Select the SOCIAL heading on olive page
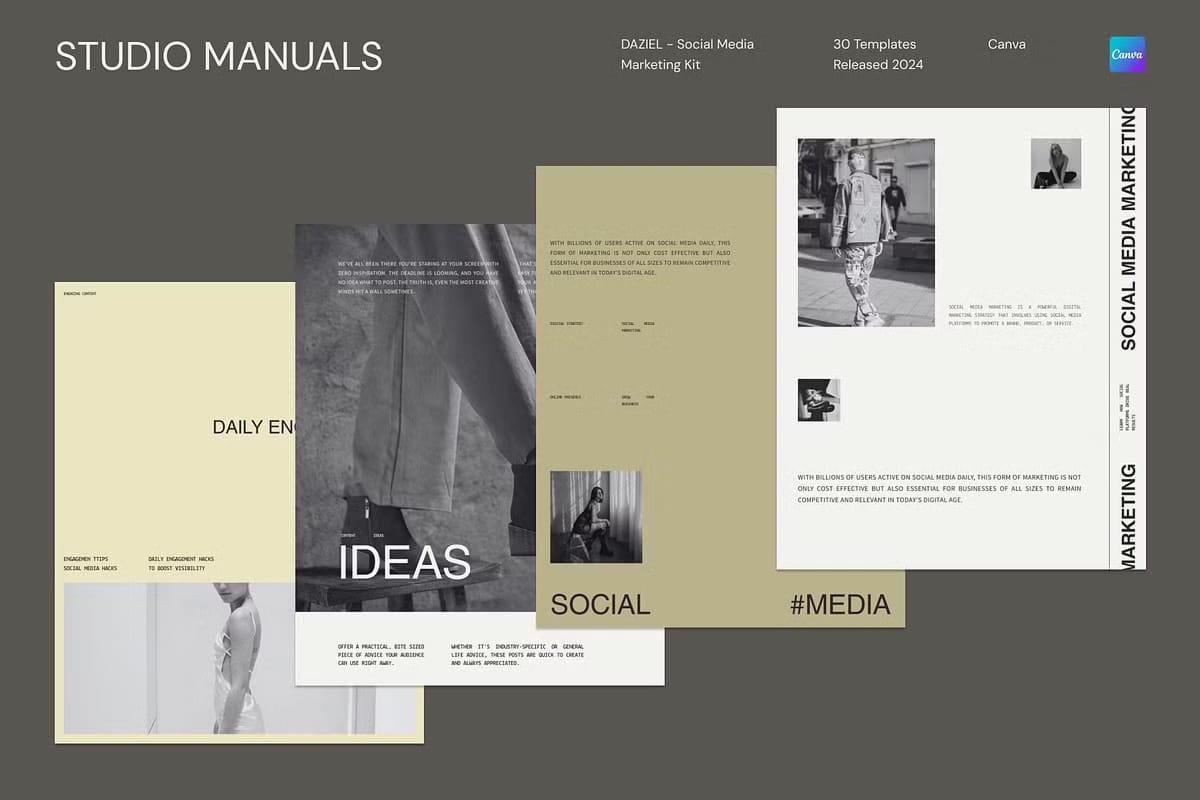Screen dimensions: 1200x800 600,604
